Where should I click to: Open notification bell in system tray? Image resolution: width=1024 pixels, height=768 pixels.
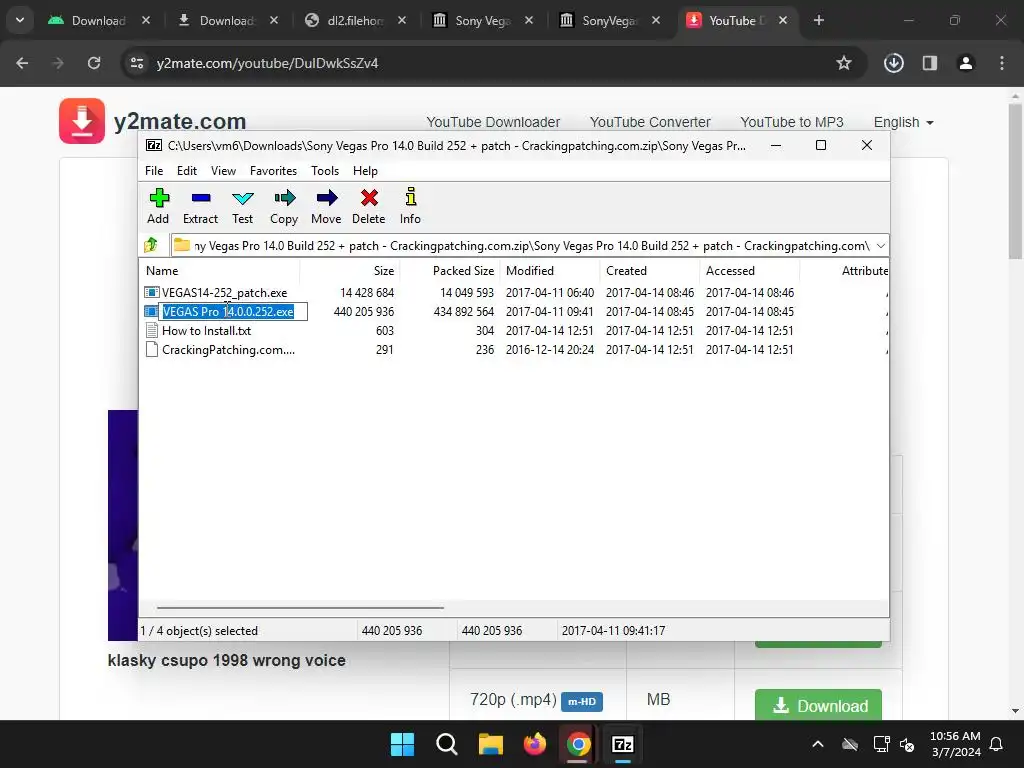[x=997, y=744]
